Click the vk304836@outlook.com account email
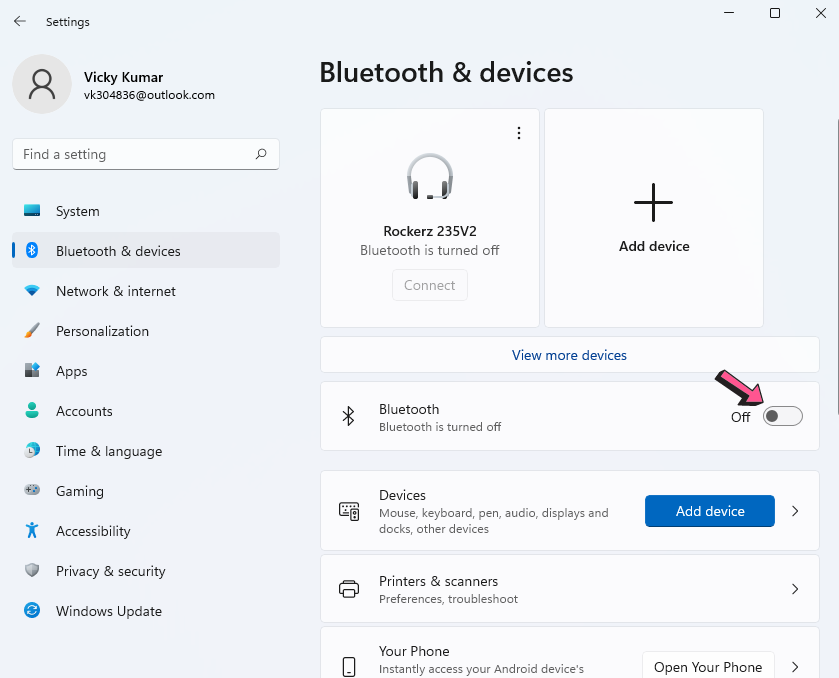Screen dimensions: 839x678 [x=149, y=95]
